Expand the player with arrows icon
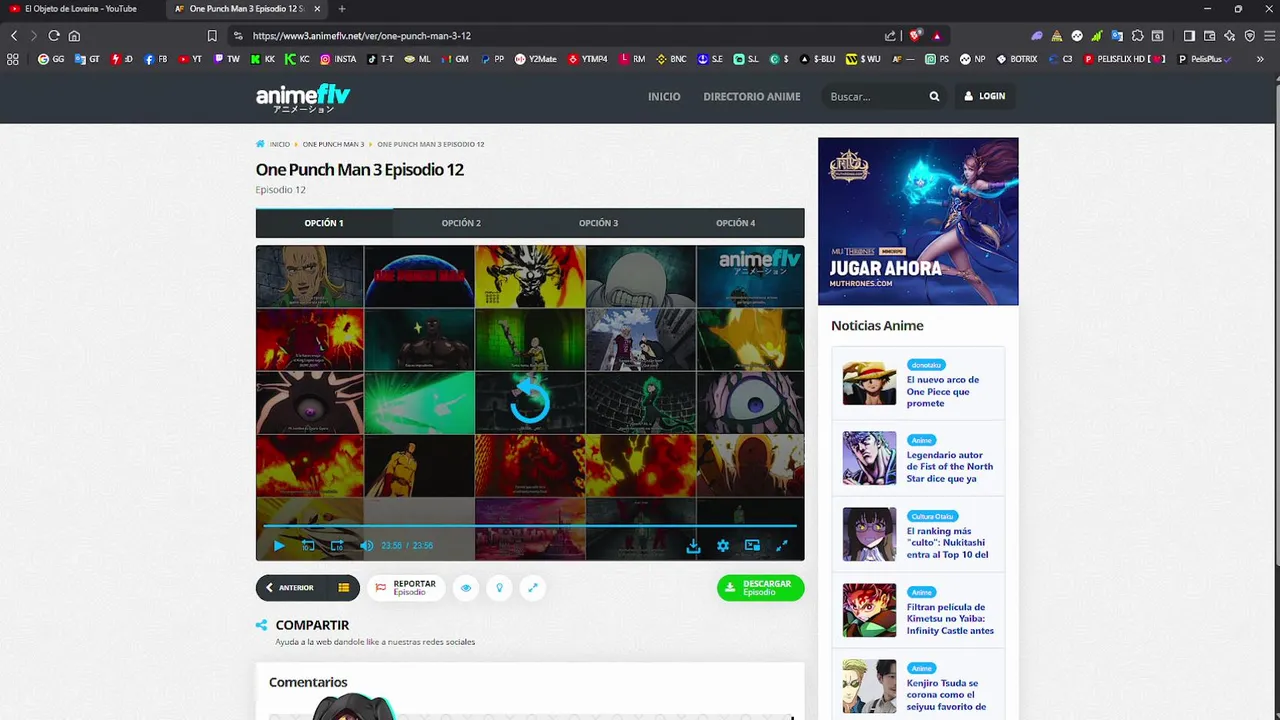 [x=533, y=588]
